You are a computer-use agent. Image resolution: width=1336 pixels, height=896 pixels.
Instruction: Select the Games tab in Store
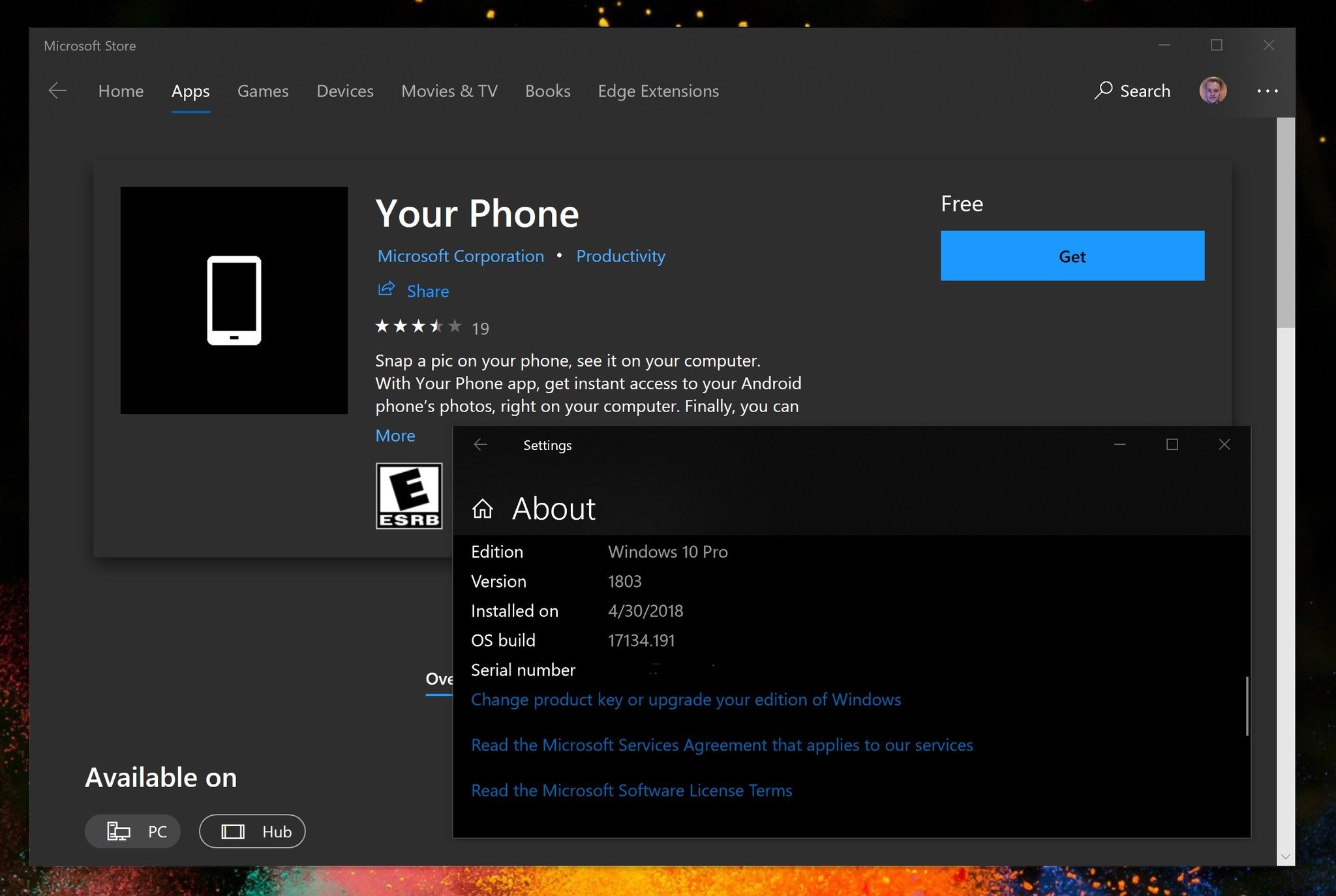263,91
